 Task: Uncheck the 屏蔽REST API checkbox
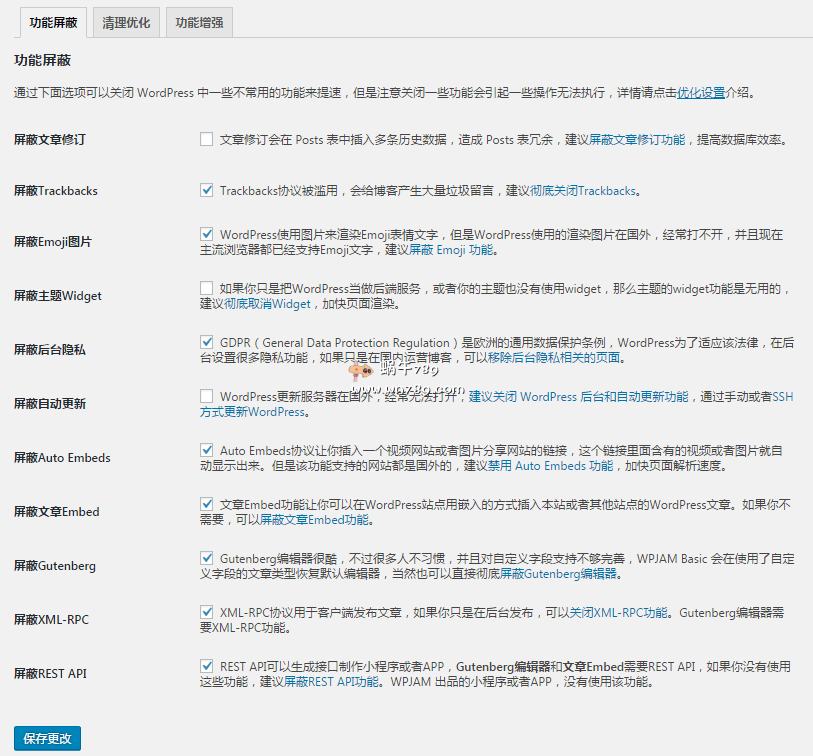point(207,667)
